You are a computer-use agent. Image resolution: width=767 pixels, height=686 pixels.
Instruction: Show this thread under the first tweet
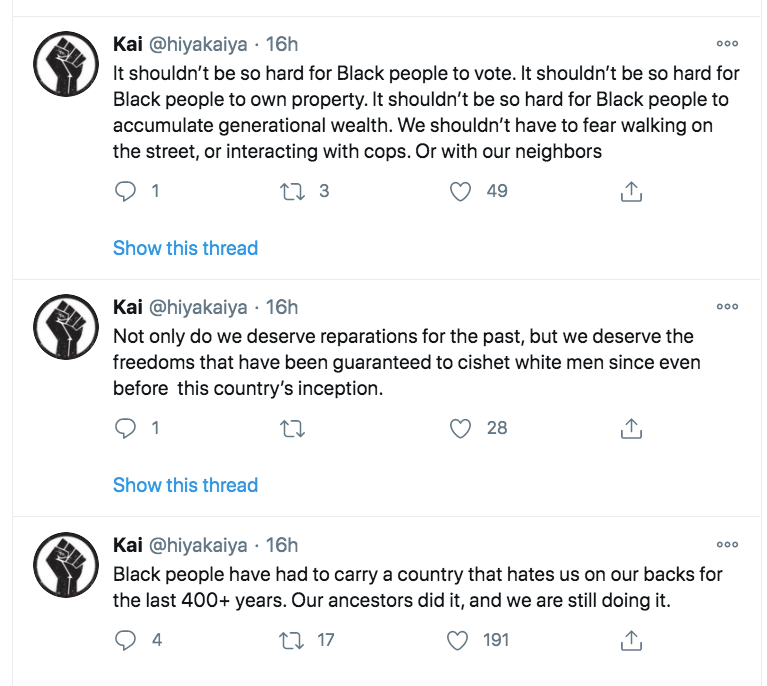click(185, 248)
